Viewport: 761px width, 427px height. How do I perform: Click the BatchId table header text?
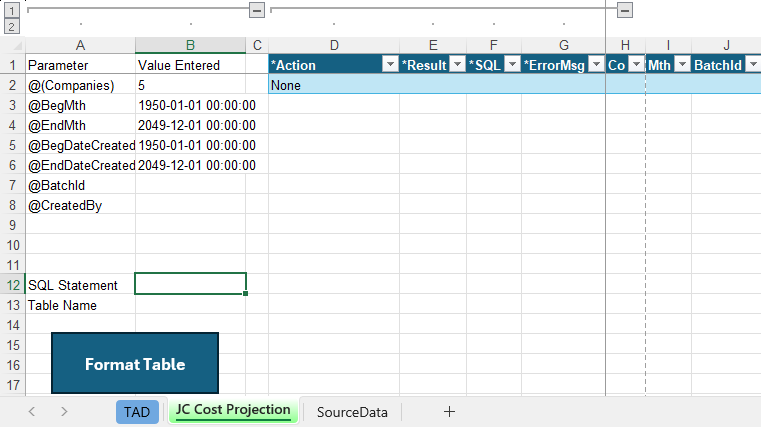pos(718,65)
